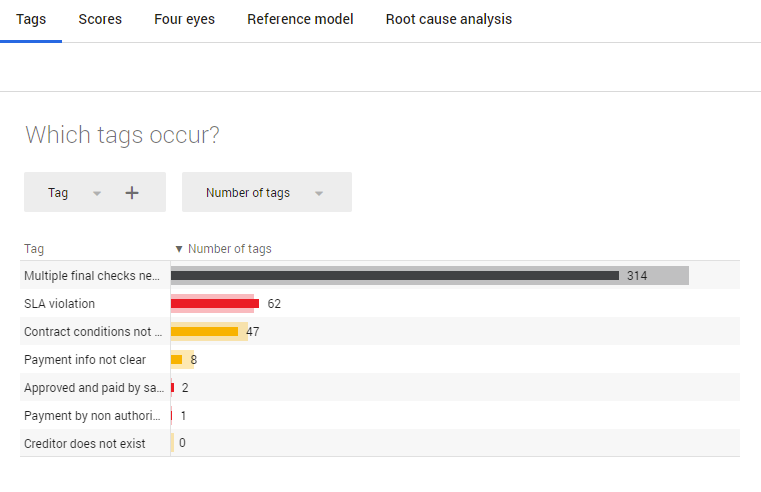Select the Approved and paid by tag row
This screenshot has width=761, height=492.
click(x=92, y=387)
